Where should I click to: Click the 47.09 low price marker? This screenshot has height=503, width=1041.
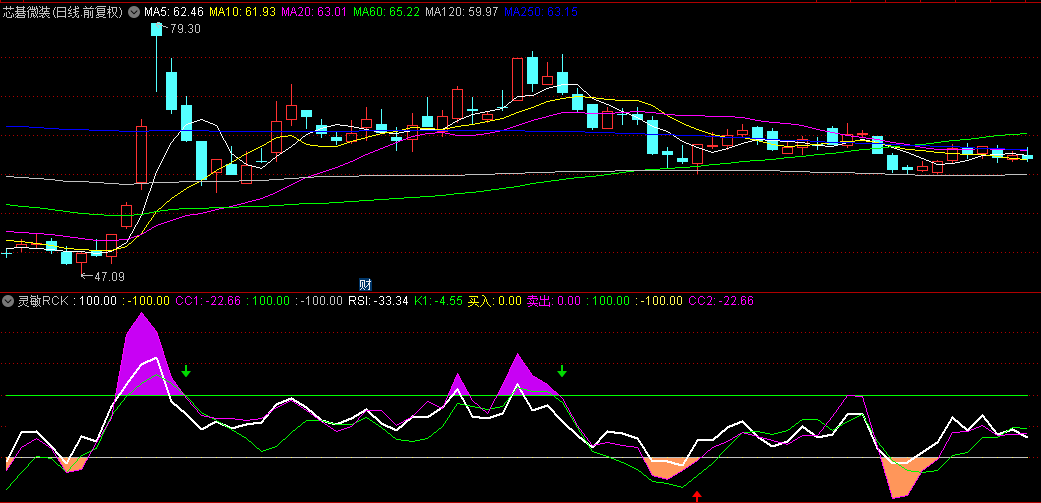pyautogui.click(x=110, y=275)
